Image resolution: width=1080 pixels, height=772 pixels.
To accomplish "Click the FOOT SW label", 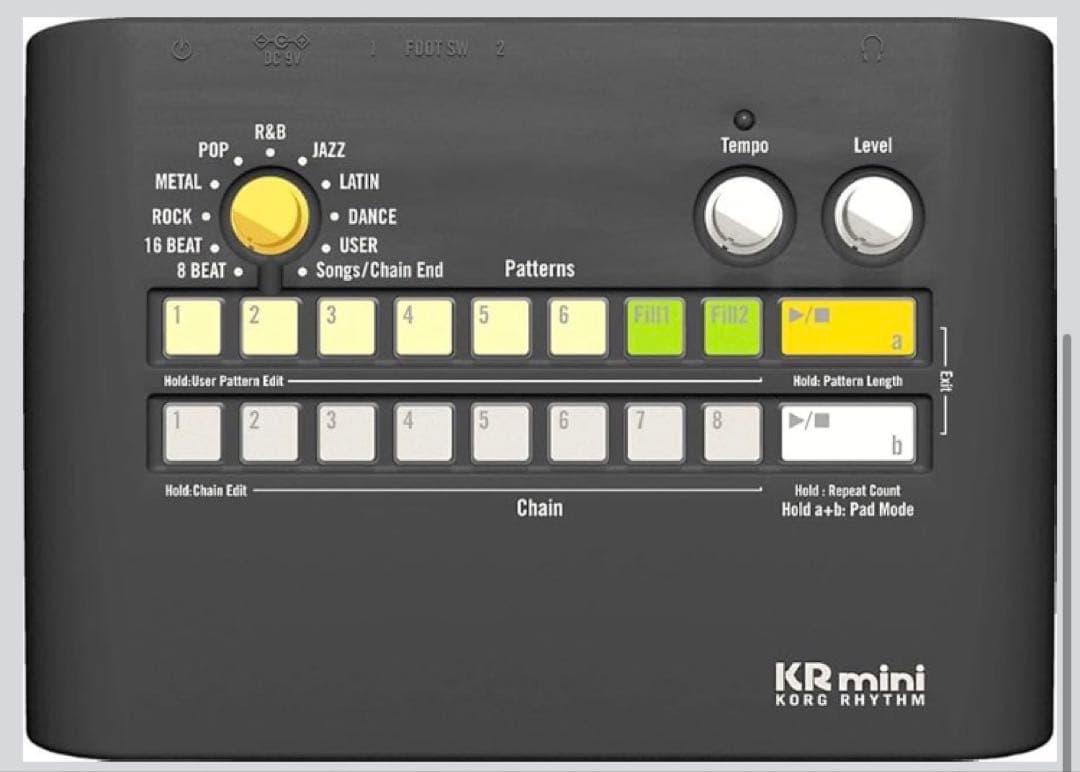I will click(x=437, y=48).
